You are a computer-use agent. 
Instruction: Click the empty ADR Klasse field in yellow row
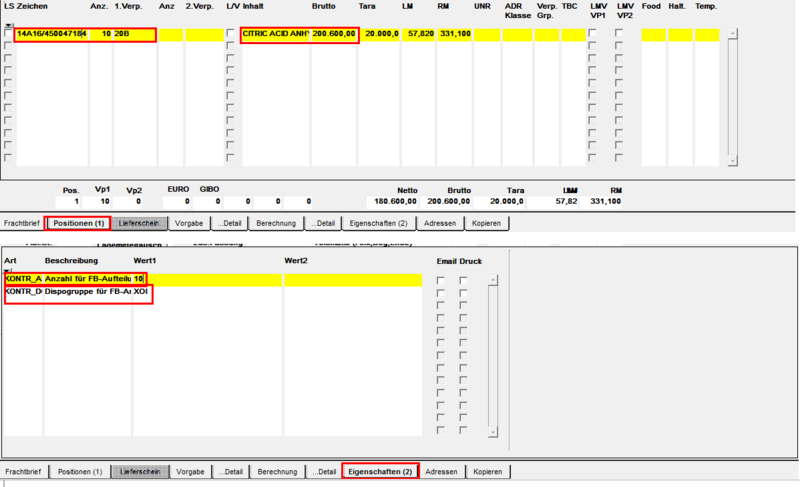[x=517, y=35]
